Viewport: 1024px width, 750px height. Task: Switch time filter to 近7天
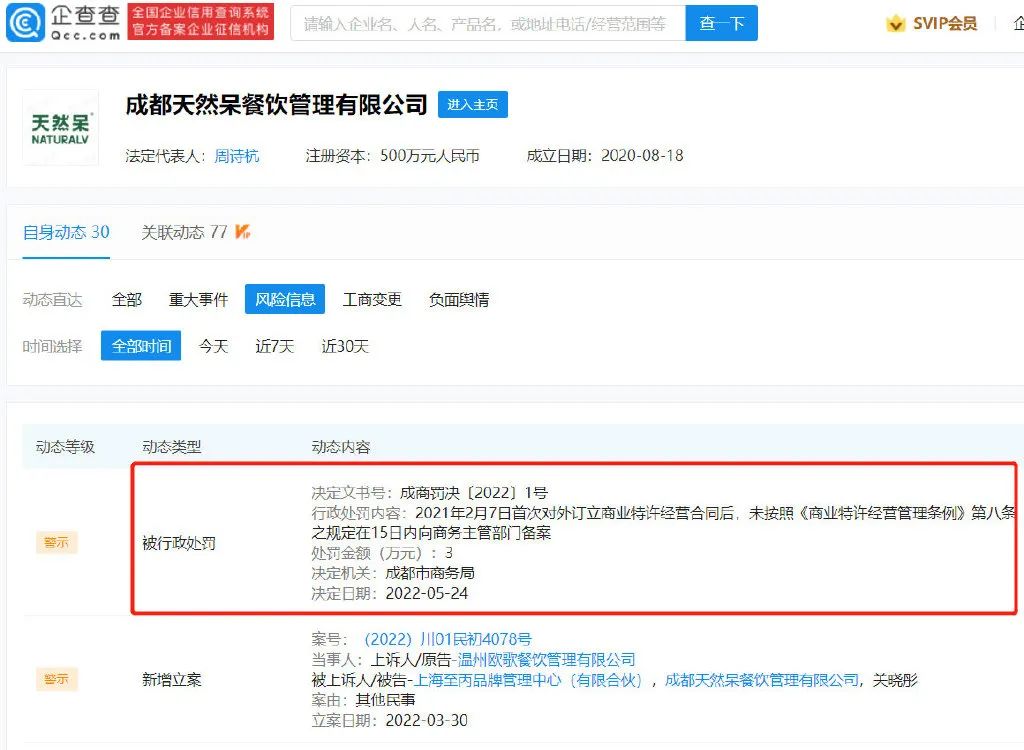point(274,346)
